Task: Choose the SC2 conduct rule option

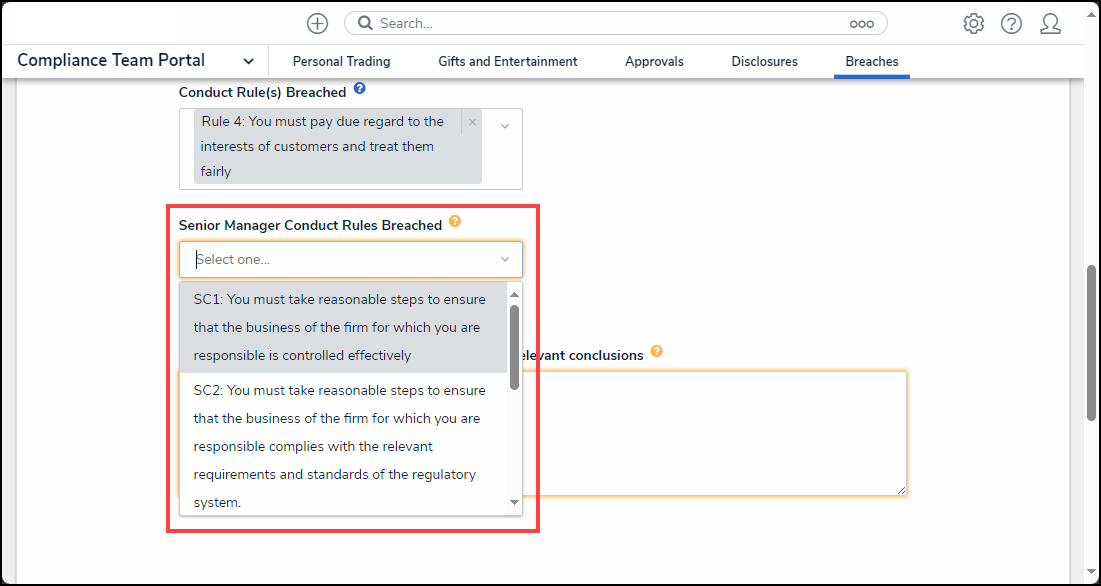Action: pos(340,446)
